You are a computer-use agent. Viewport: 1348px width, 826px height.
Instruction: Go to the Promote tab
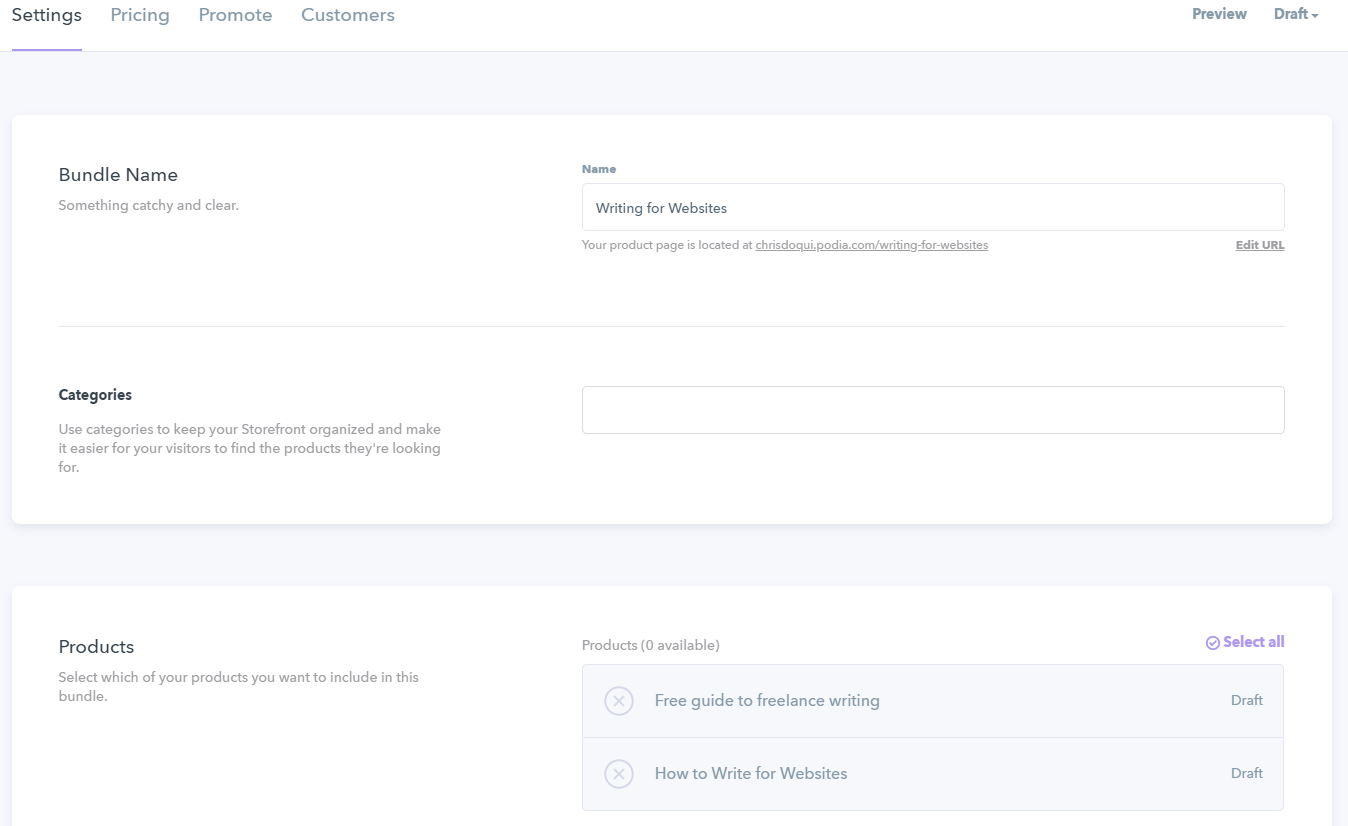click(x=235, y=15)
